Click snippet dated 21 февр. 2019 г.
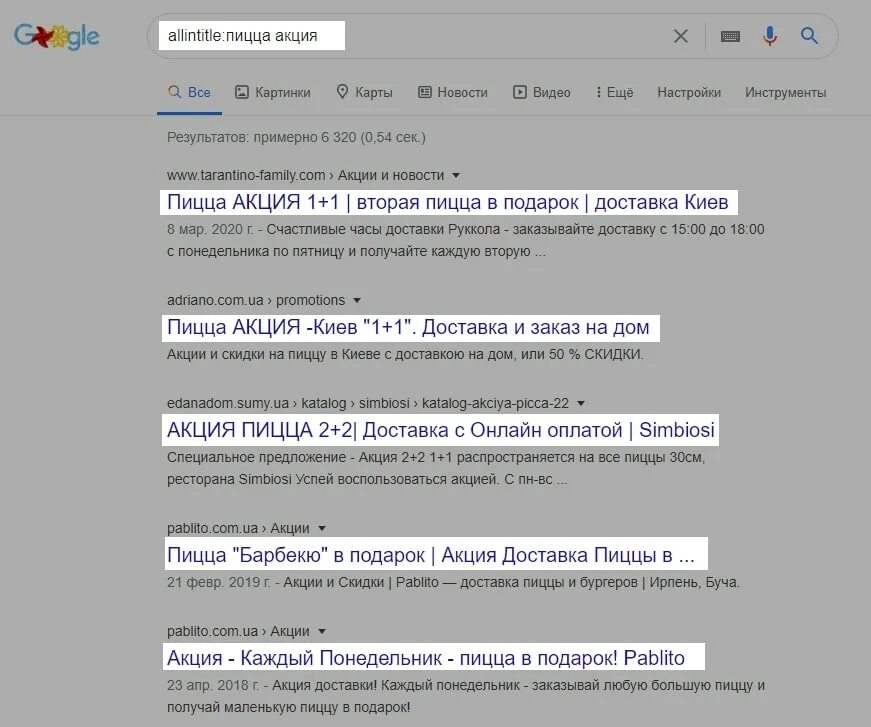Viewport: 871px width, 727px height. pos(453,583)
